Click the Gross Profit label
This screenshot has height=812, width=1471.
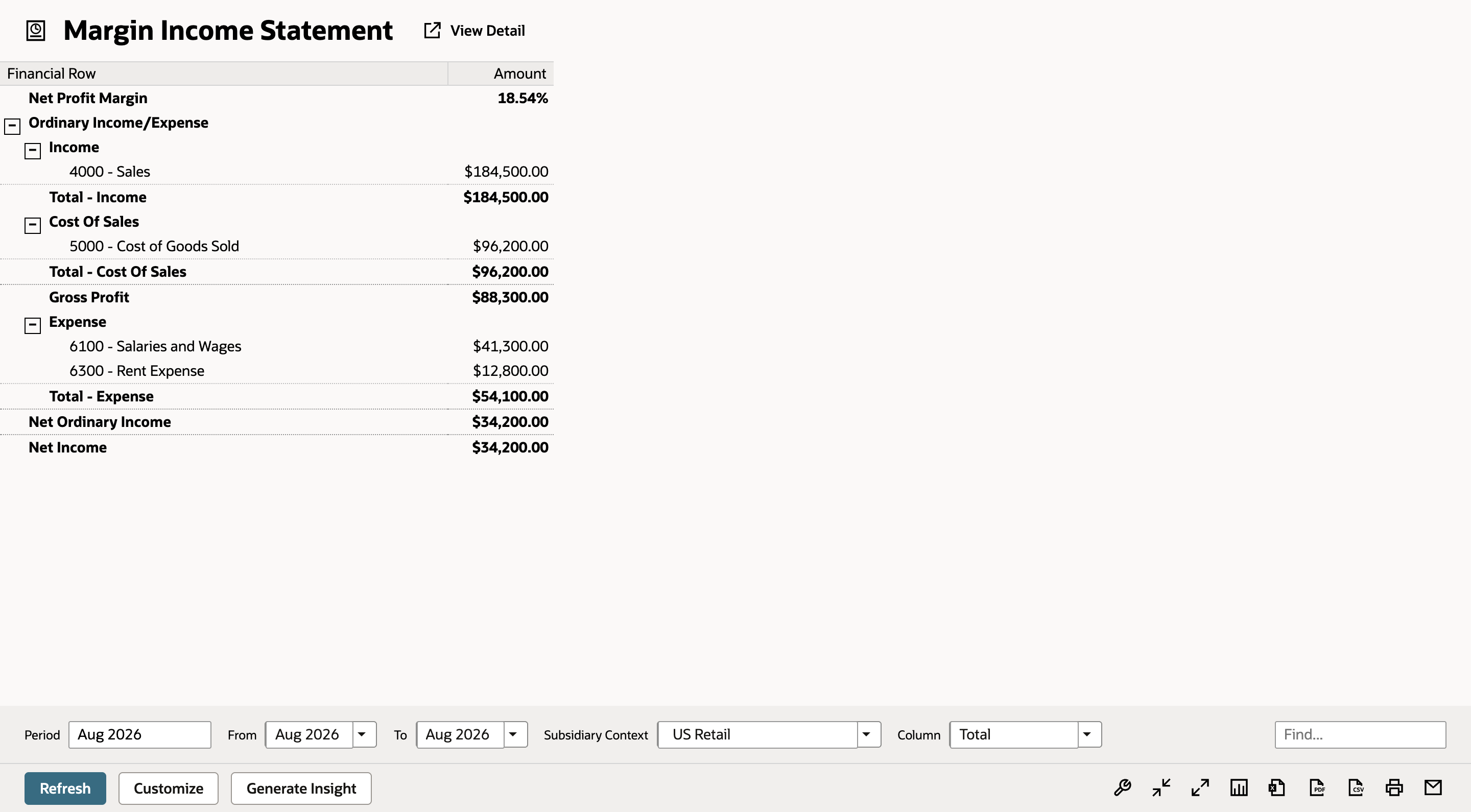(89, 297)
